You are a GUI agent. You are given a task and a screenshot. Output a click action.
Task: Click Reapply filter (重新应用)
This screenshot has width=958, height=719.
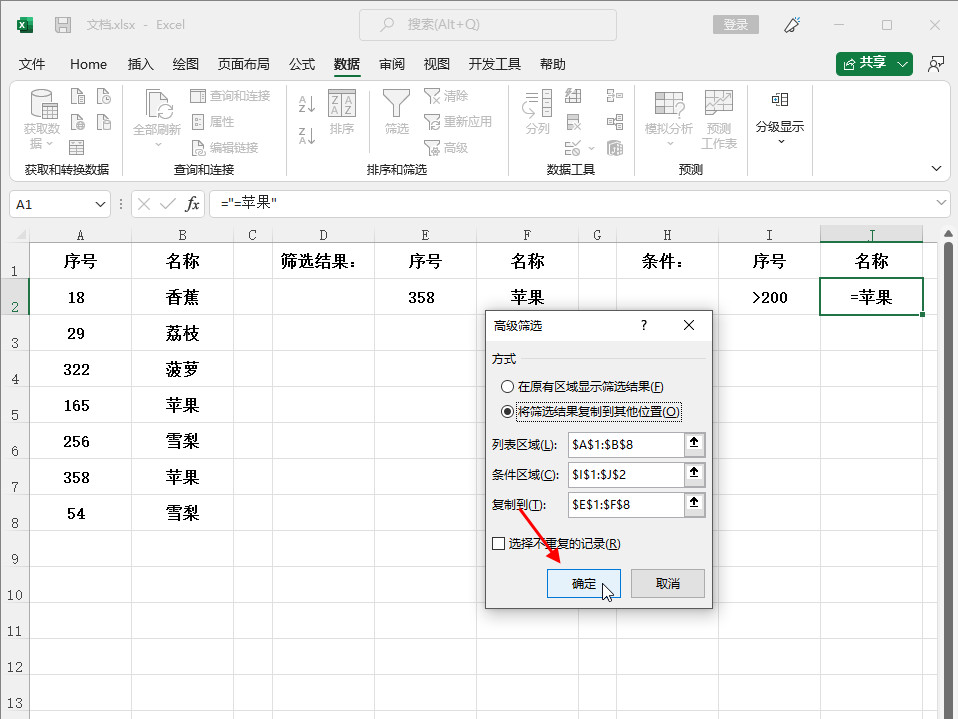(x=458, y=122)
